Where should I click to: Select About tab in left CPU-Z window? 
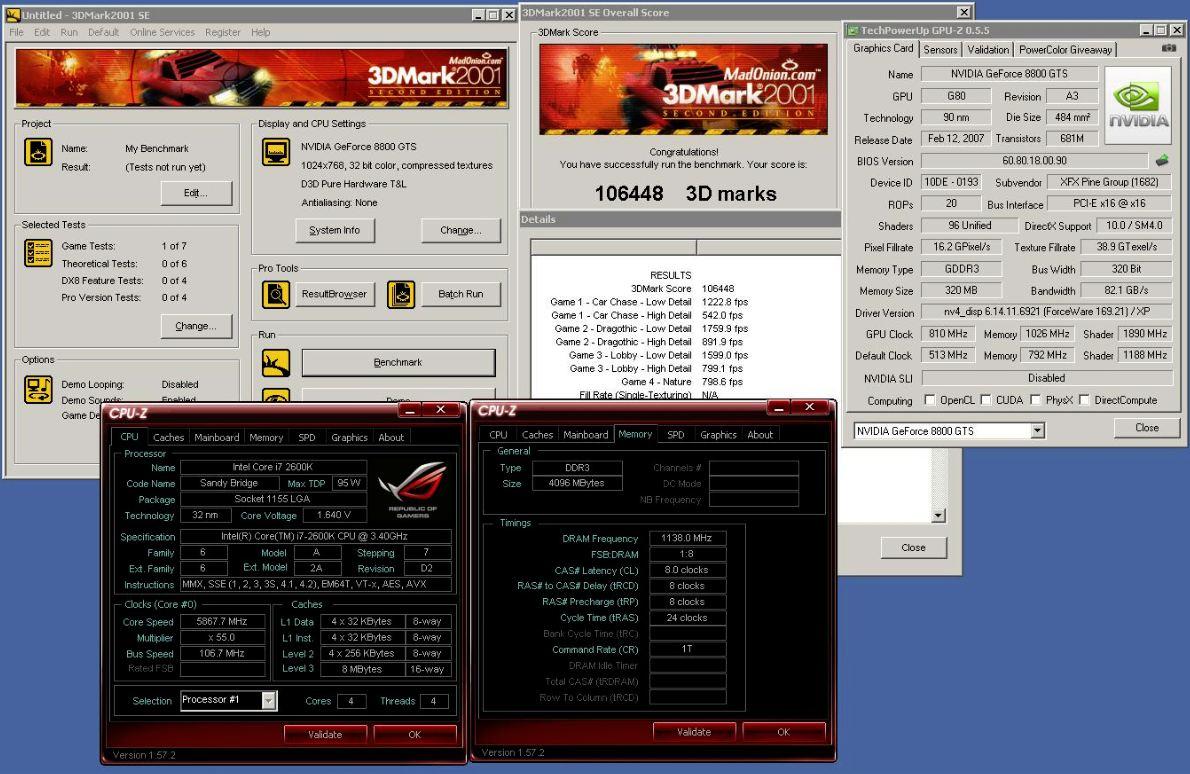tap(391, 437)
